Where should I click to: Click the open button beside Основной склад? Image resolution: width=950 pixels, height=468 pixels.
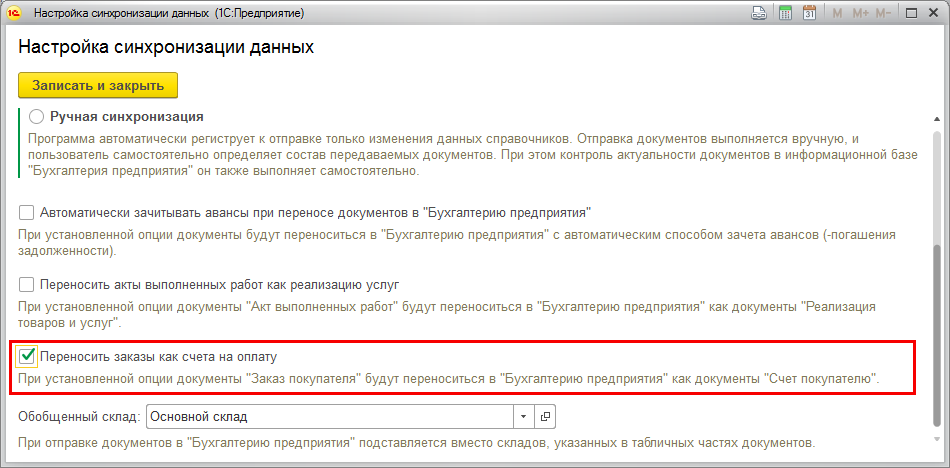pyautogui.click(x=545, y=416)
